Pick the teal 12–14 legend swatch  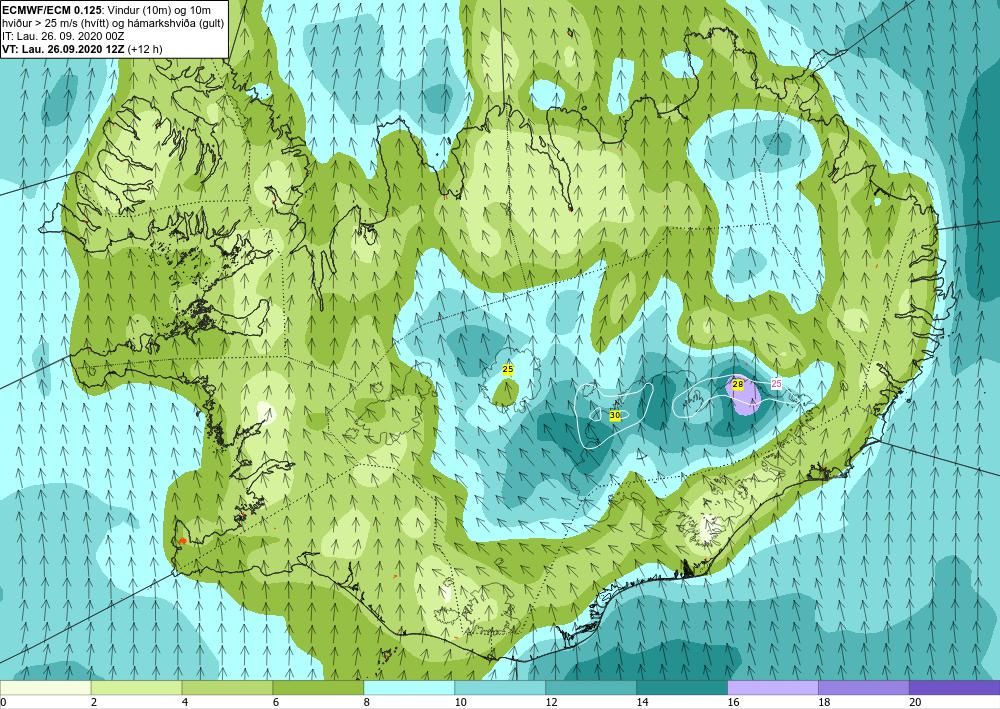591,688
